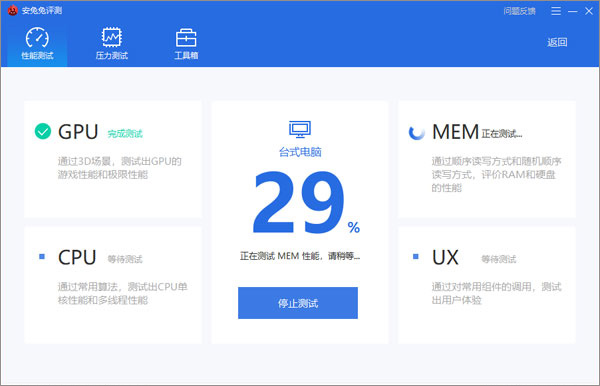Click the 返回 back link

point(557,42)
